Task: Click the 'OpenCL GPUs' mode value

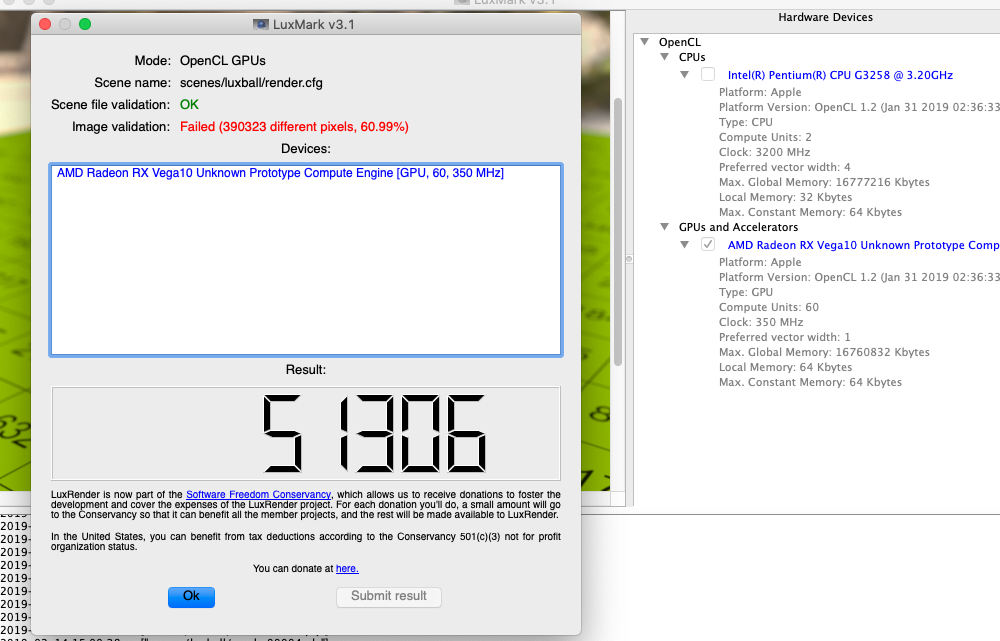Action: click(223, 61)
